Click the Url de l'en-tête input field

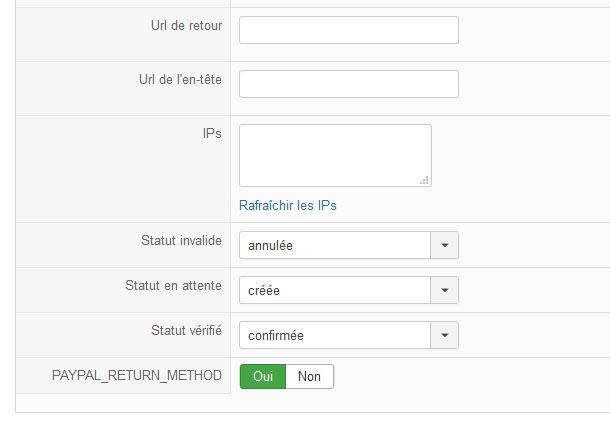349,84
